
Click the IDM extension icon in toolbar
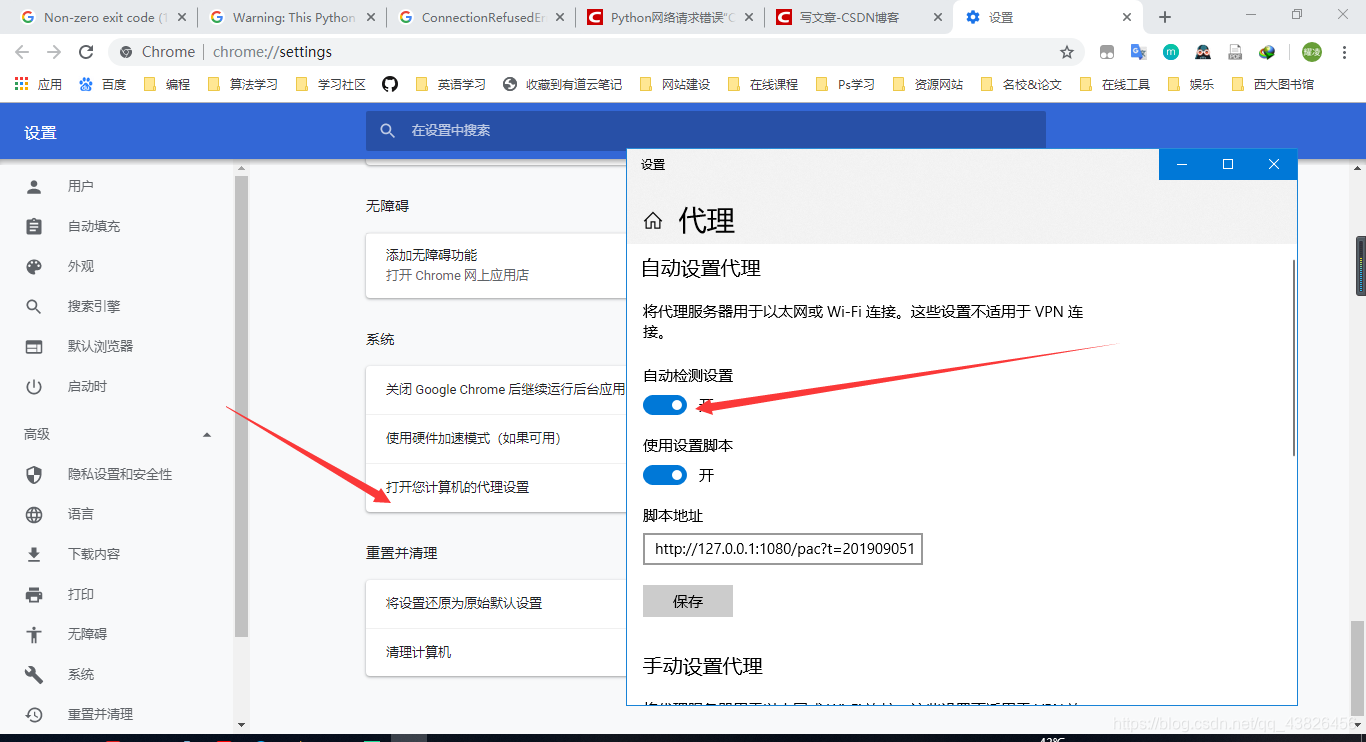tap(1265, 52)
